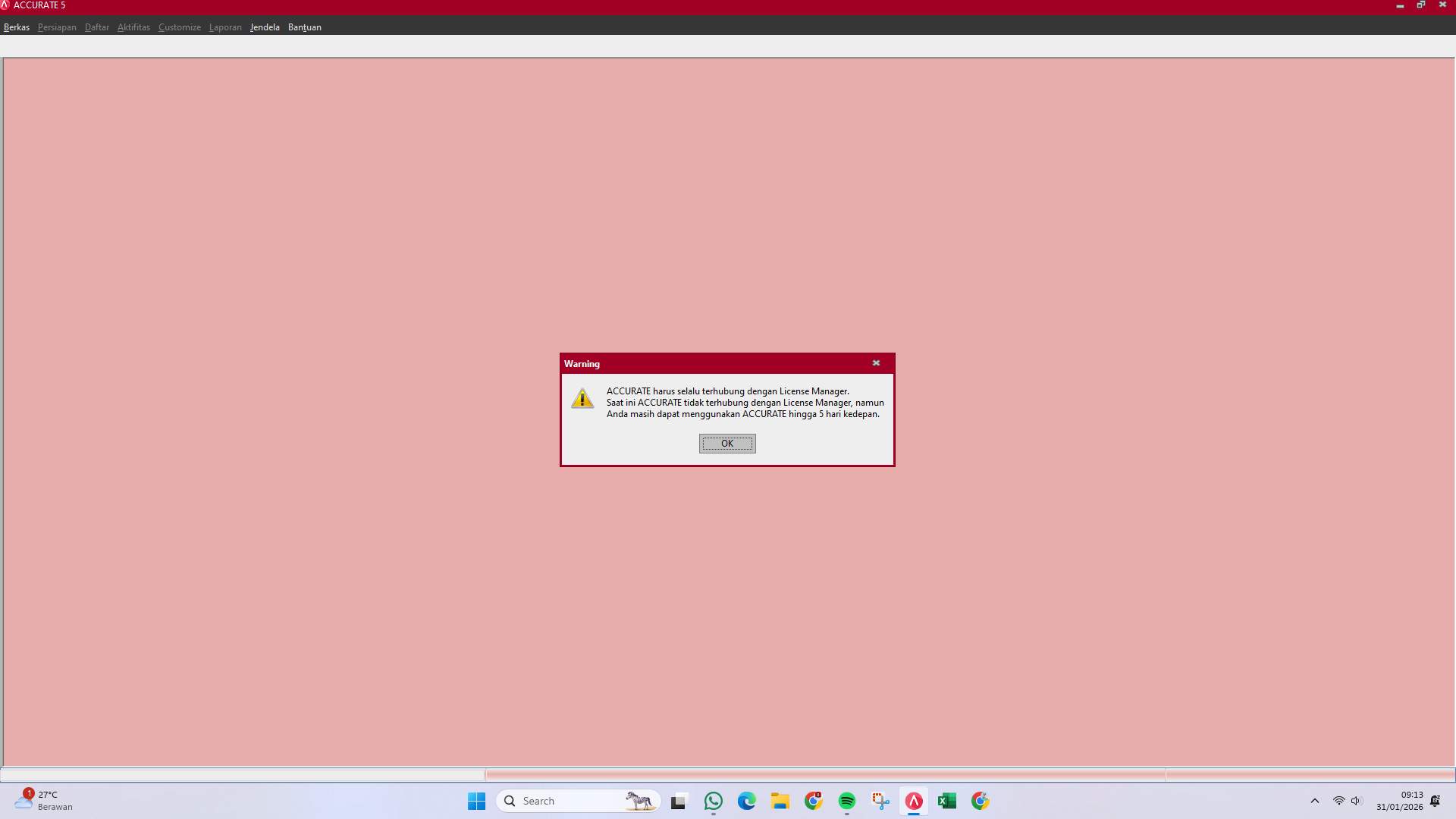Open the Snipping Tool
The height and width of the screenshot is (819, 1456).
(880, 801)
